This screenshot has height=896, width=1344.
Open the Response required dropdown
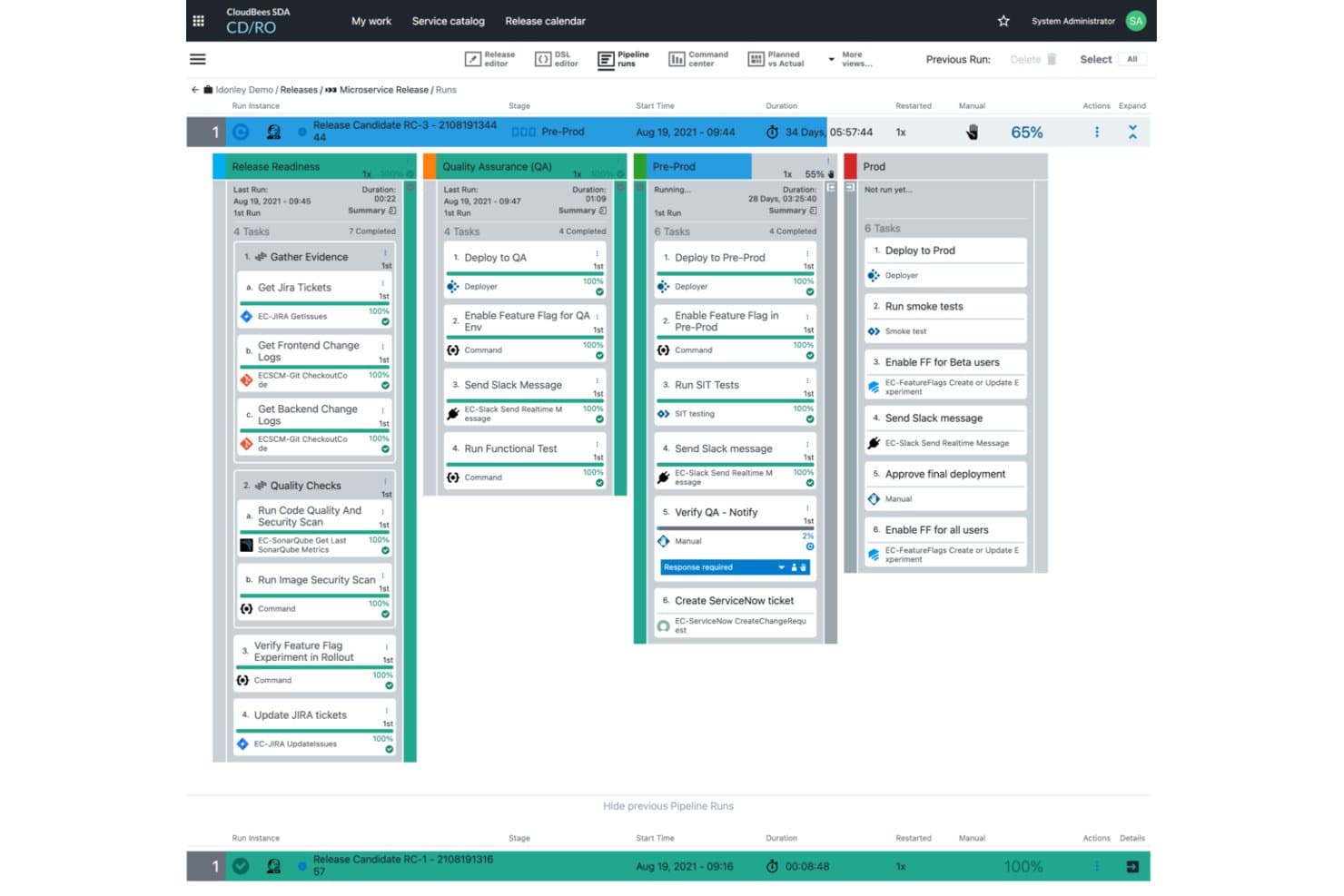(735, 567)
